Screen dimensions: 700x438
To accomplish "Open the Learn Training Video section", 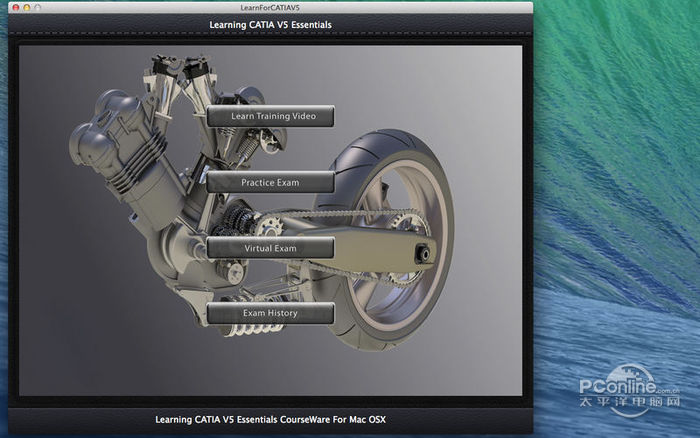I will (x=271, y=116).
